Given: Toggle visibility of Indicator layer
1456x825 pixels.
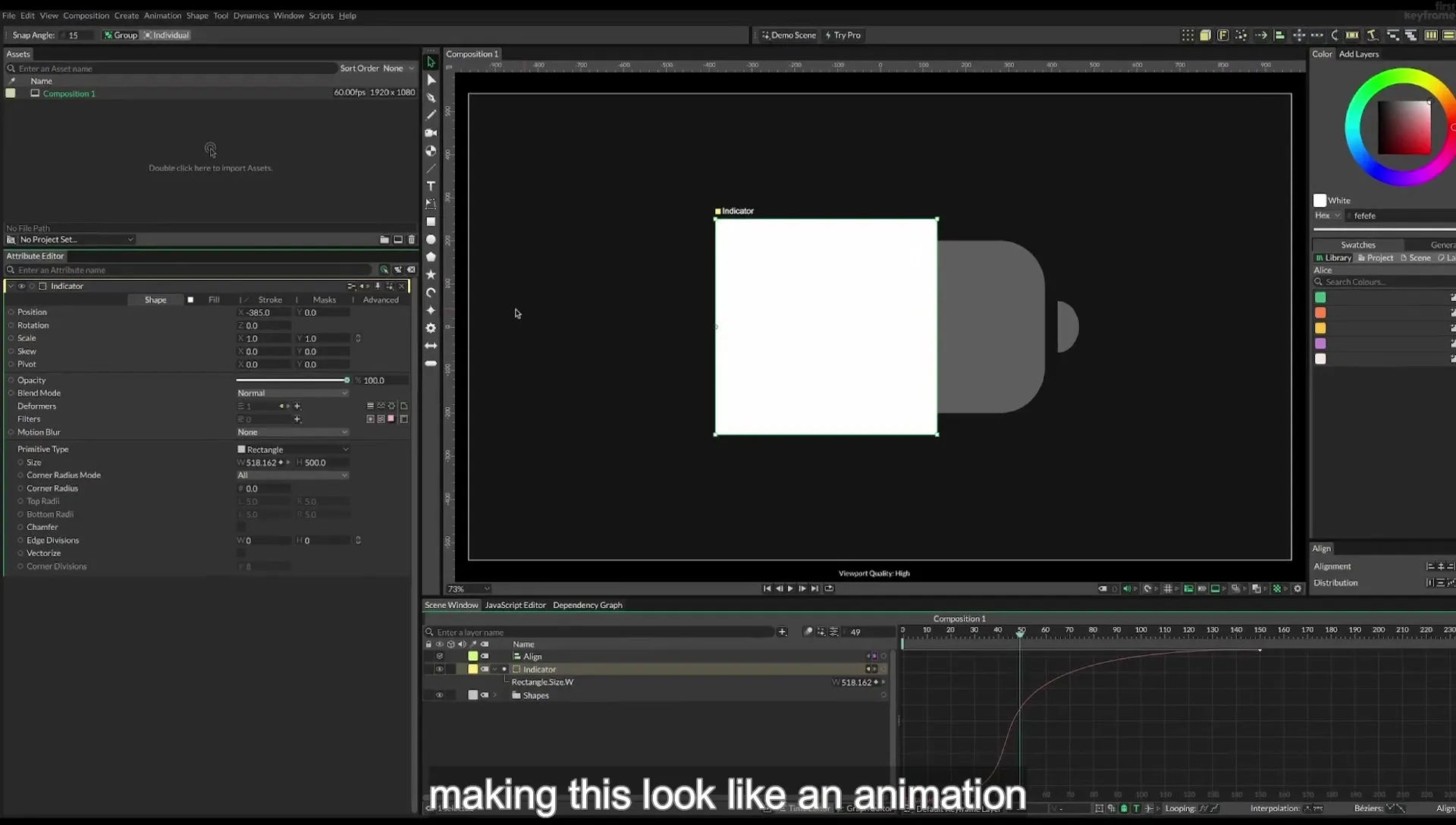Looking at the screenshot, I should [439, 670].
